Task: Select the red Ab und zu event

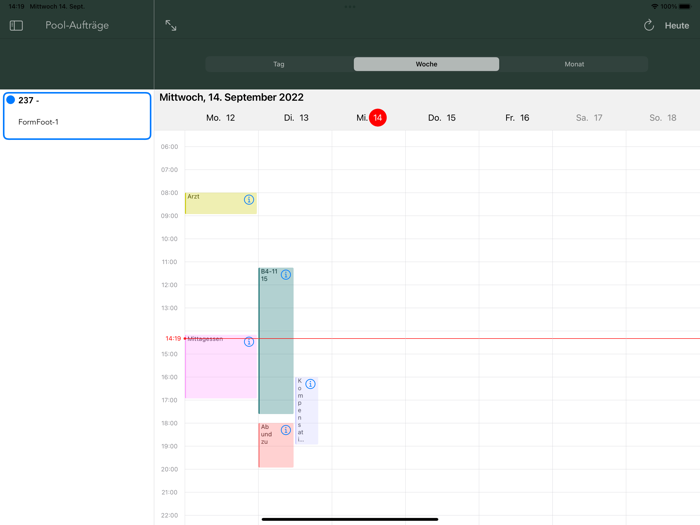Action: [276, 445]
